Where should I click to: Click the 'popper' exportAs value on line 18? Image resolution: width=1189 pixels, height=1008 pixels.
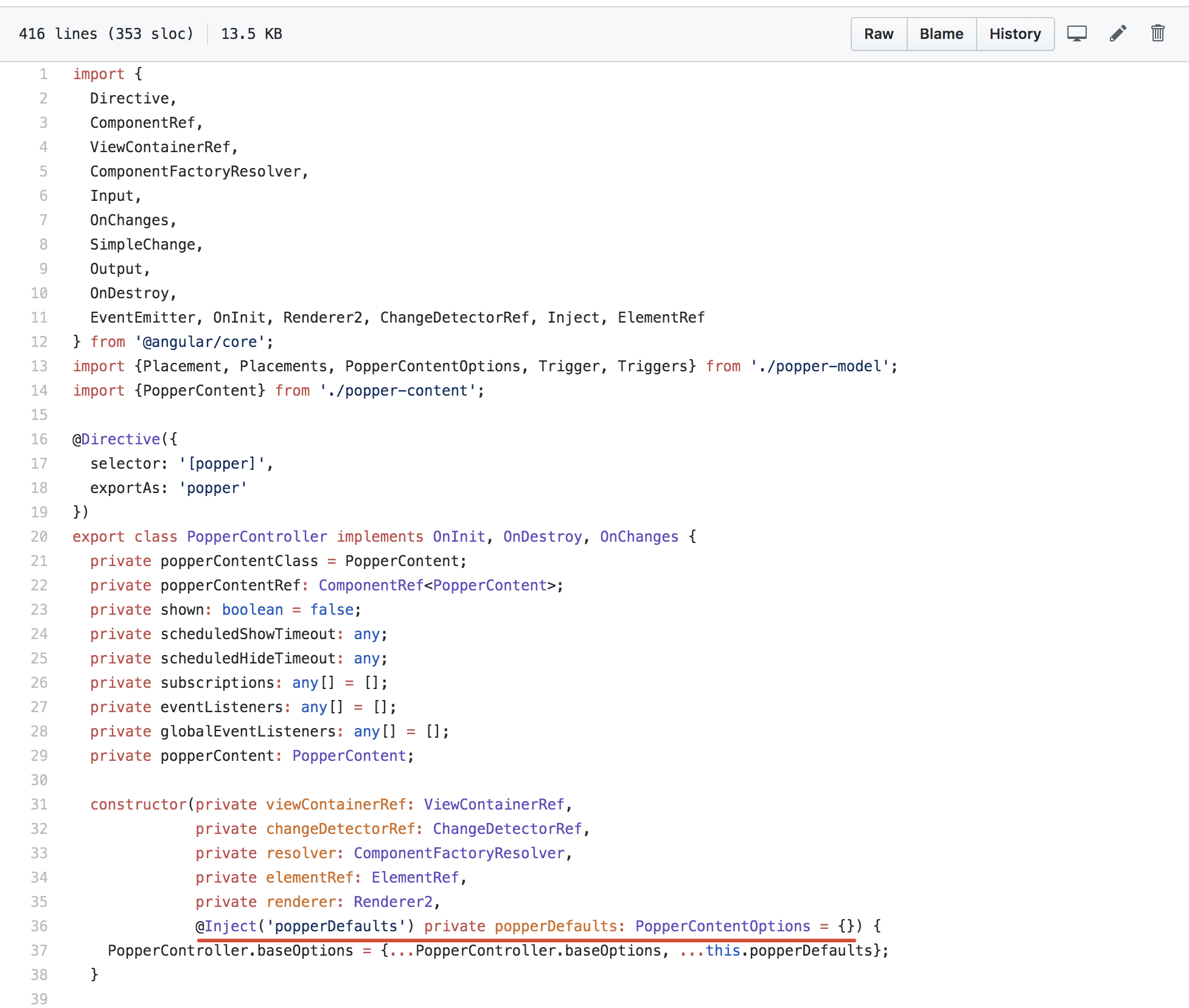(212, 488)
